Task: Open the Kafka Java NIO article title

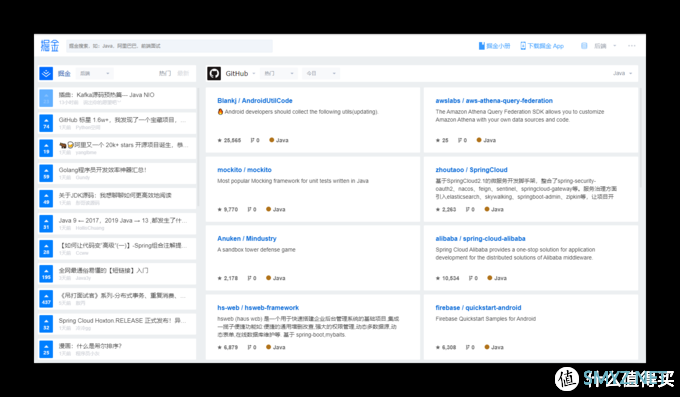Action: (106, 95)
